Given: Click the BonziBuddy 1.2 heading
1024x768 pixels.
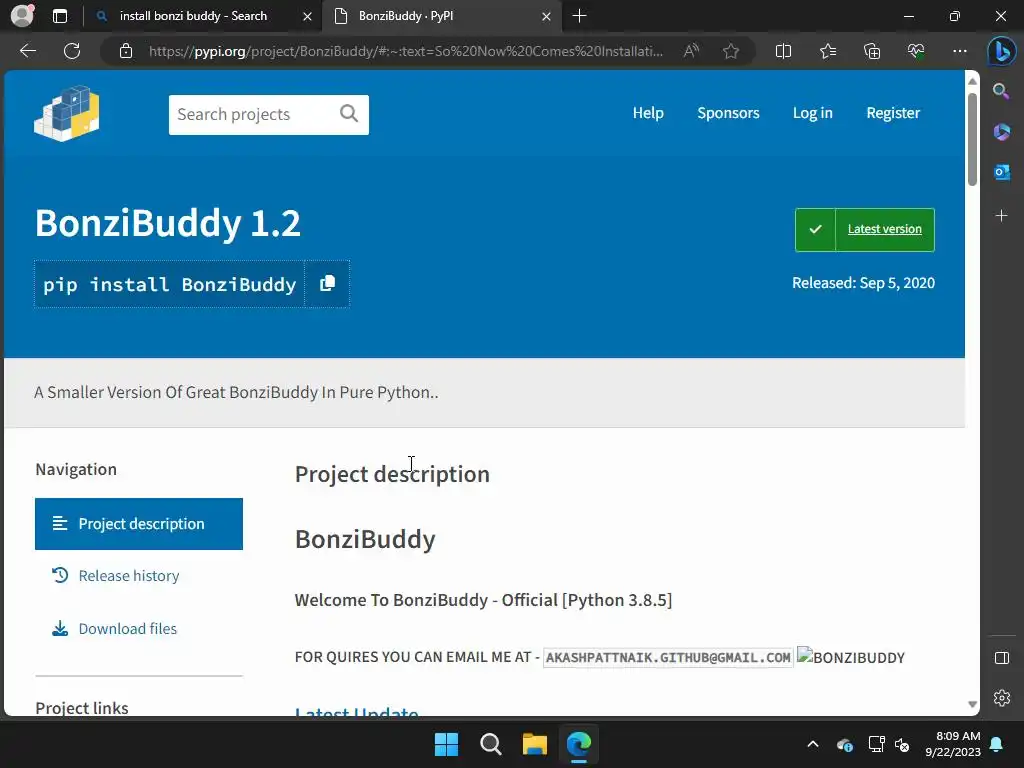Looking at the screenshot, I should (168, 223).
